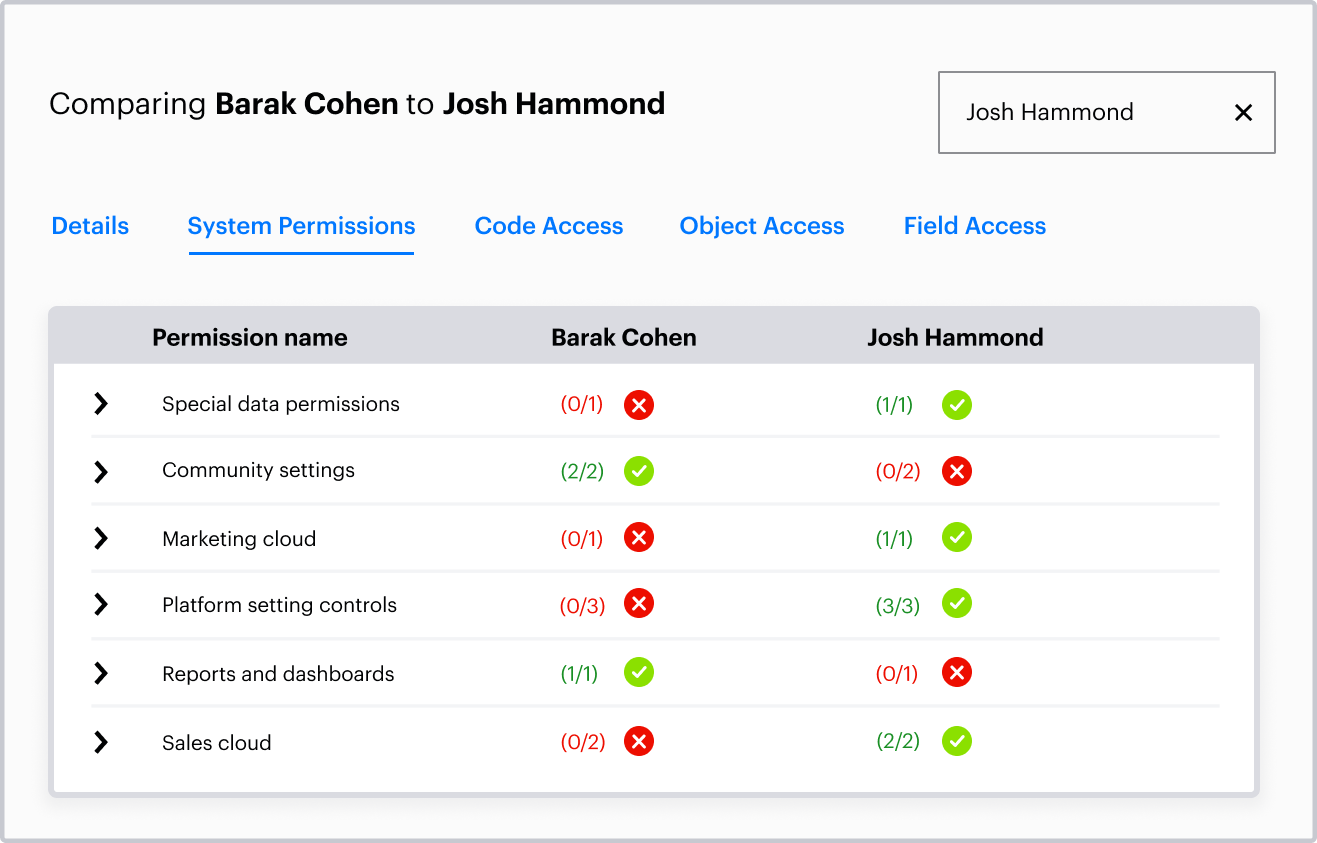Click green check for Josh's Platform setting controls

[956, 604]
